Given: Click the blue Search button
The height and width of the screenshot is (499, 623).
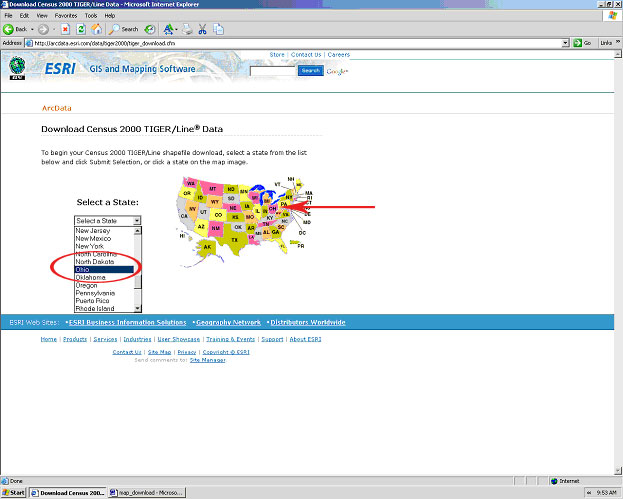Looking at the screenshot, I should pyautogui.click(x=311, y=71).
